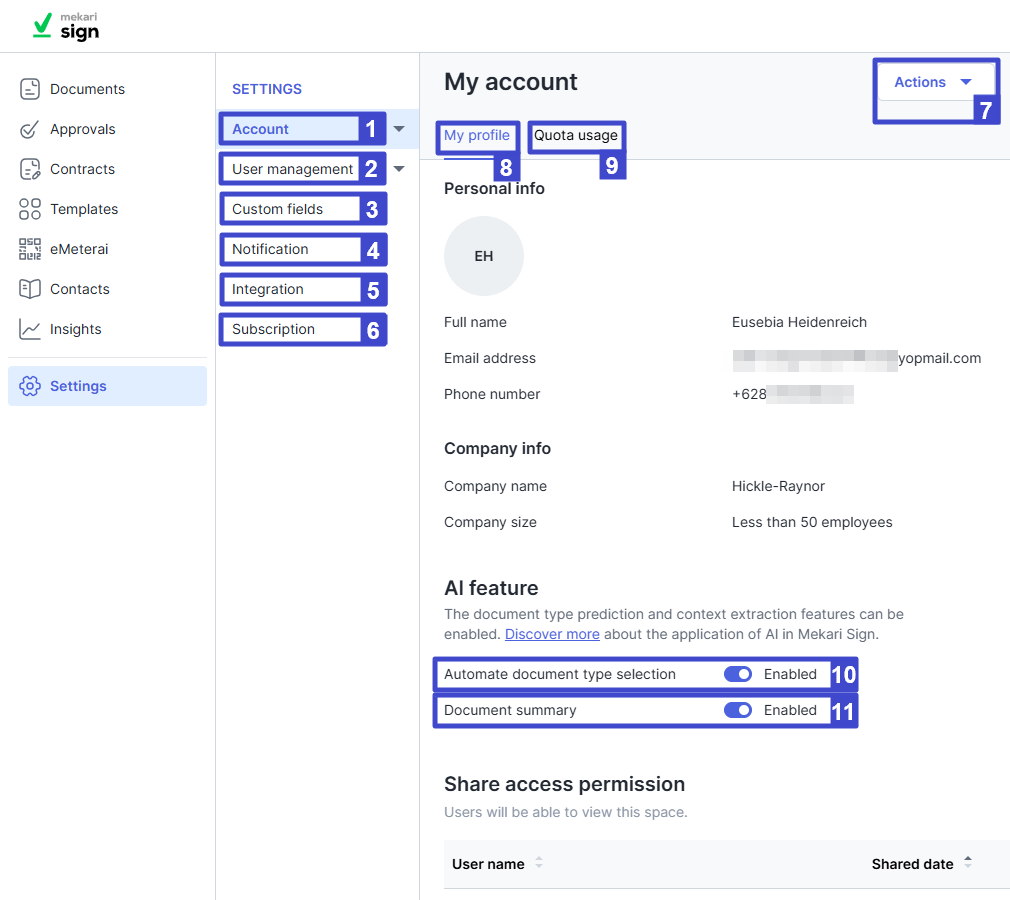1010x900 pixels.
Task: Click the Personal info heading
Action: [494, 188]
